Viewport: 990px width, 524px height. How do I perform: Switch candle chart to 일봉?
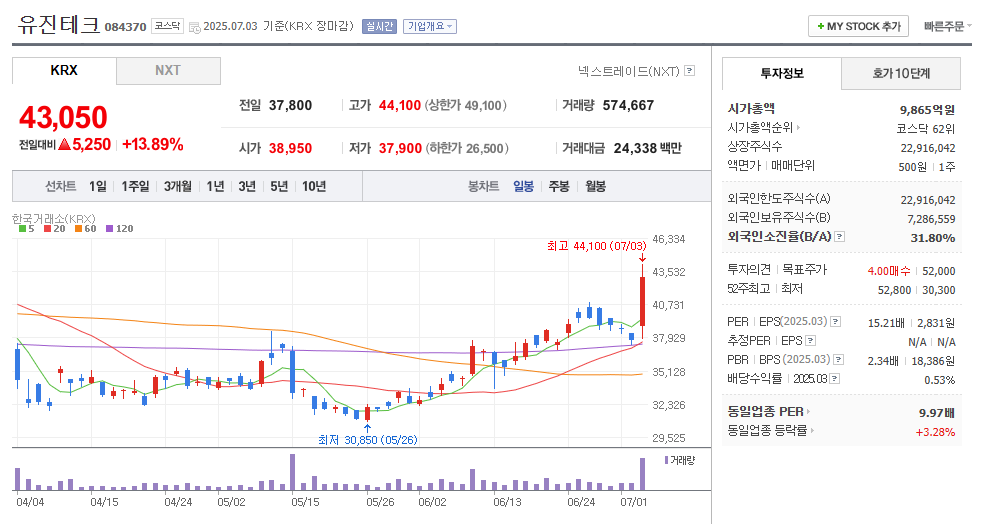(523, 186)
